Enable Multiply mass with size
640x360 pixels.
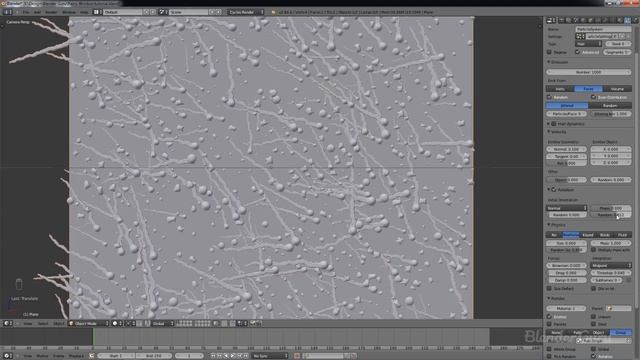point(593,250)
